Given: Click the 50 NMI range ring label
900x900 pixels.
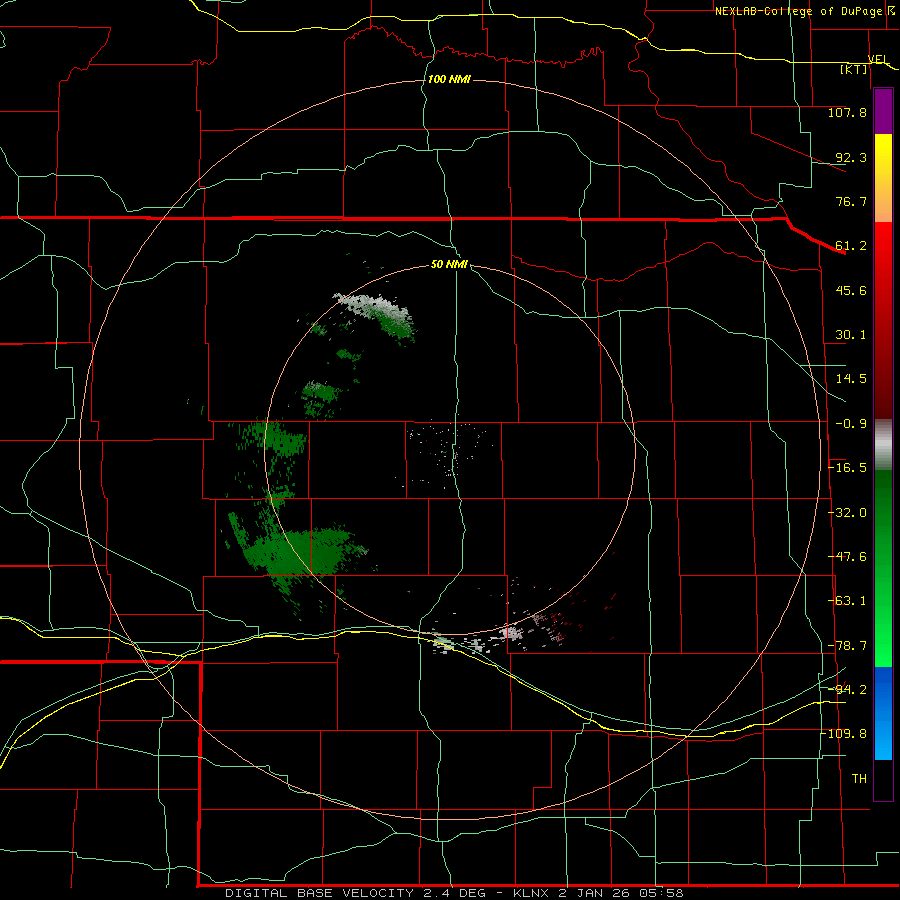Looking at the screenshot, I should [x=449, y=264].
